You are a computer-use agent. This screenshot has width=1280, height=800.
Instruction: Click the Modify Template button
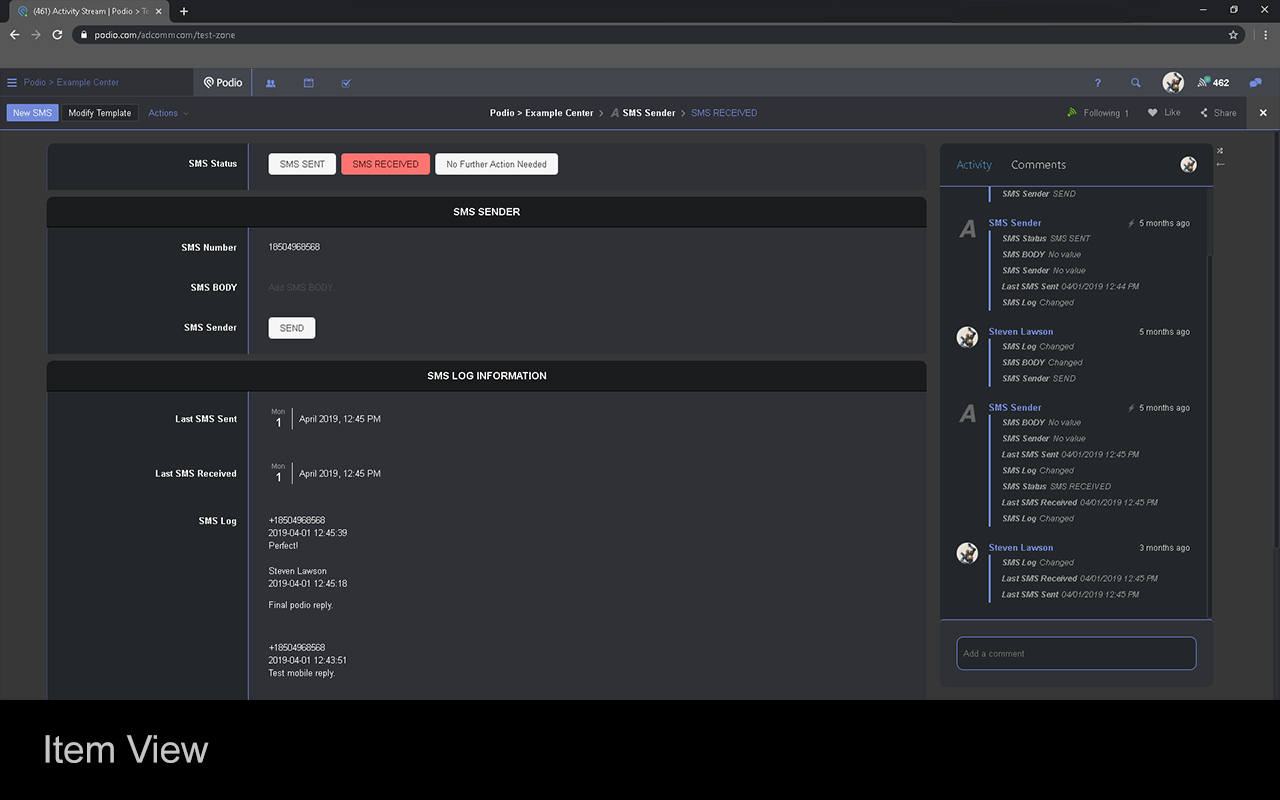(100, 113)
